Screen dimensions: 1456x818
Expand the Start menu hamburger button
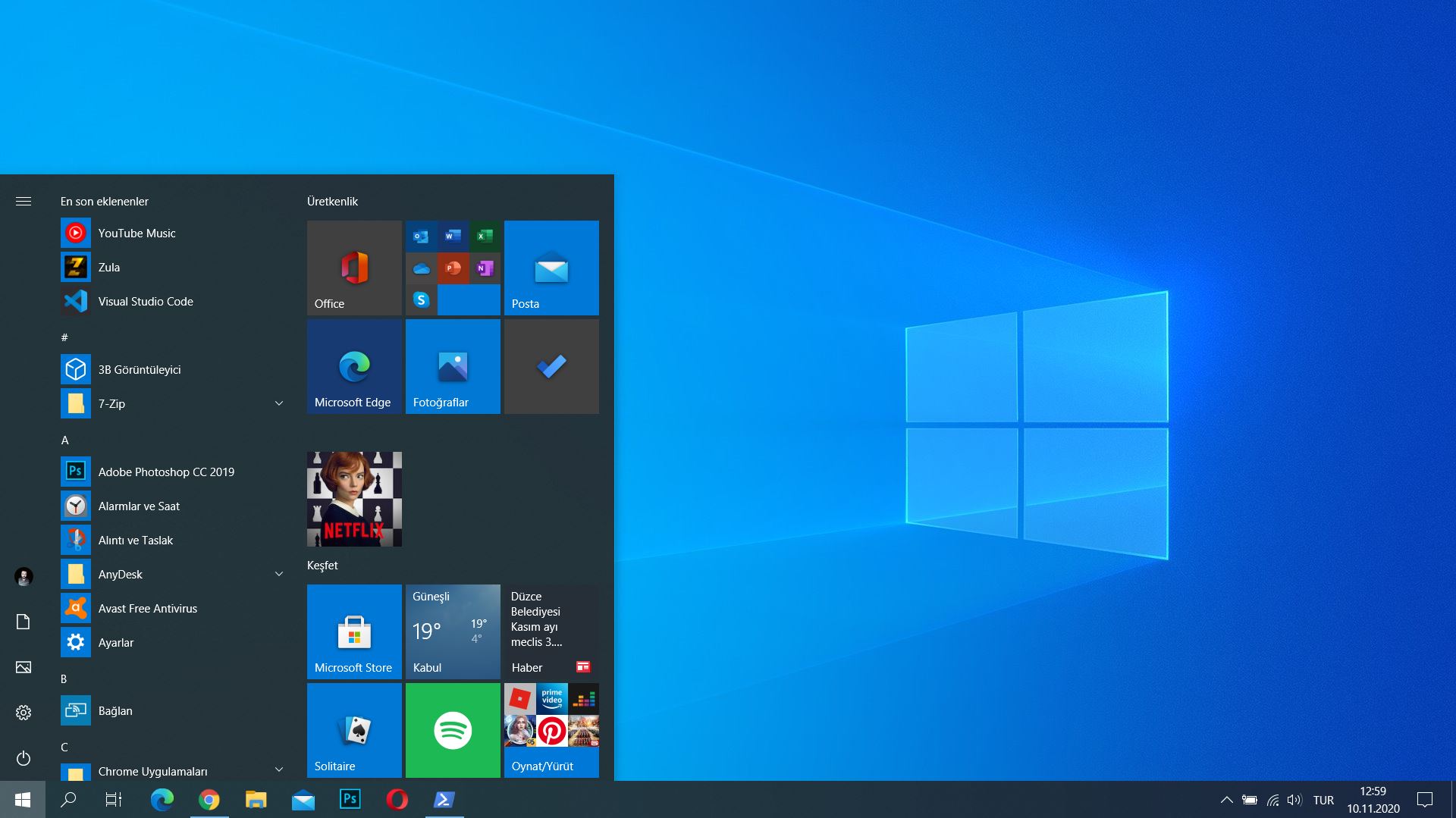tap(24, 201)
